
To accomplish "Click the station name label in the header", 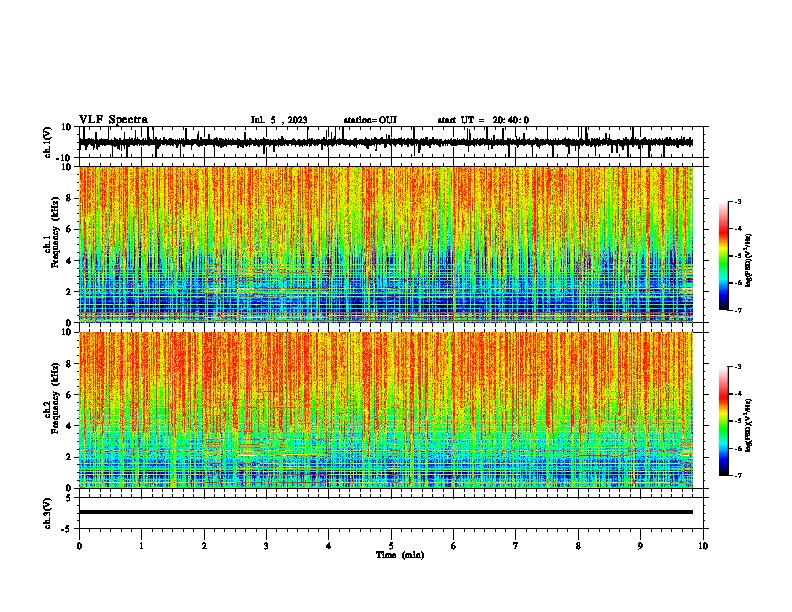I will tap(370, 120).
